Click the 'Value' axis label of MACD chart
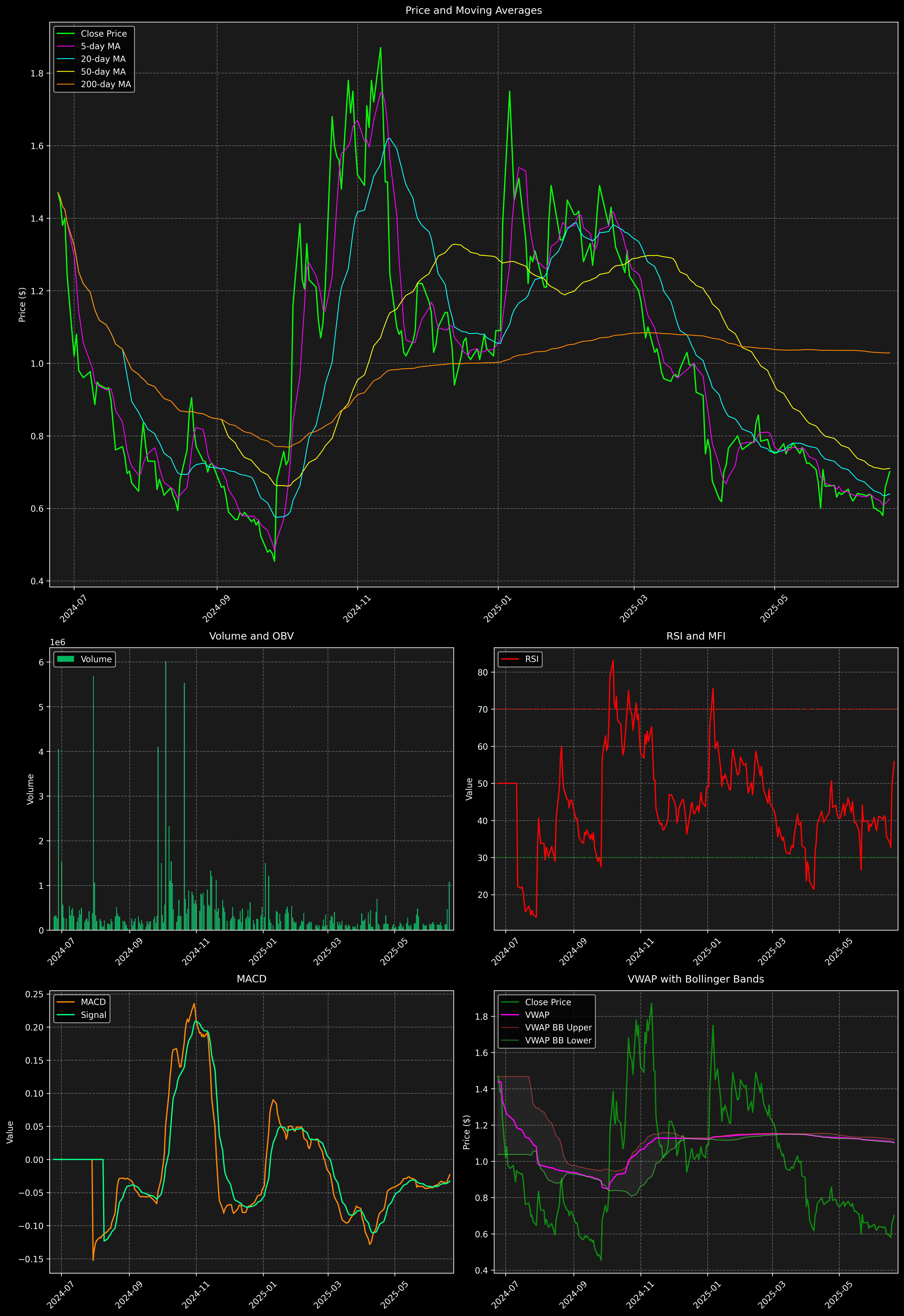 click(x=10, y=1132)
